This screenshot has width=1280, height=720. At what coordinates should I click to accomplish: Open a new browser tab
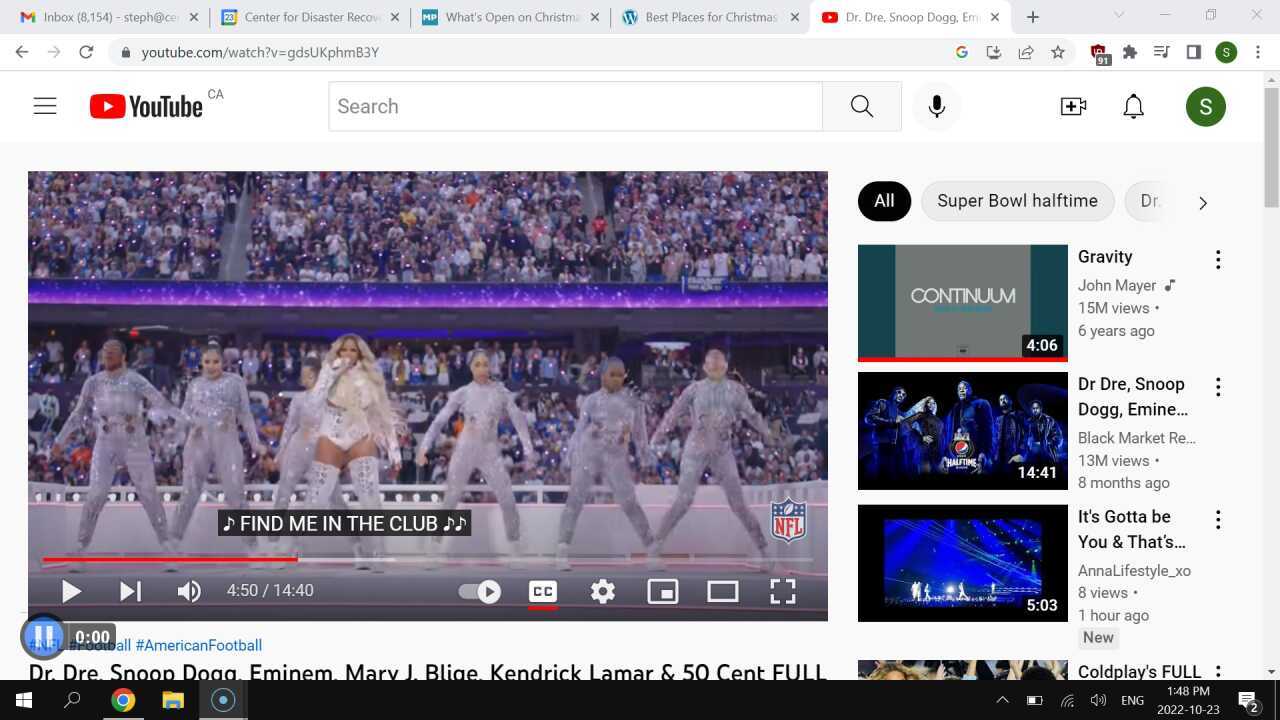[x=1033, y=17]
